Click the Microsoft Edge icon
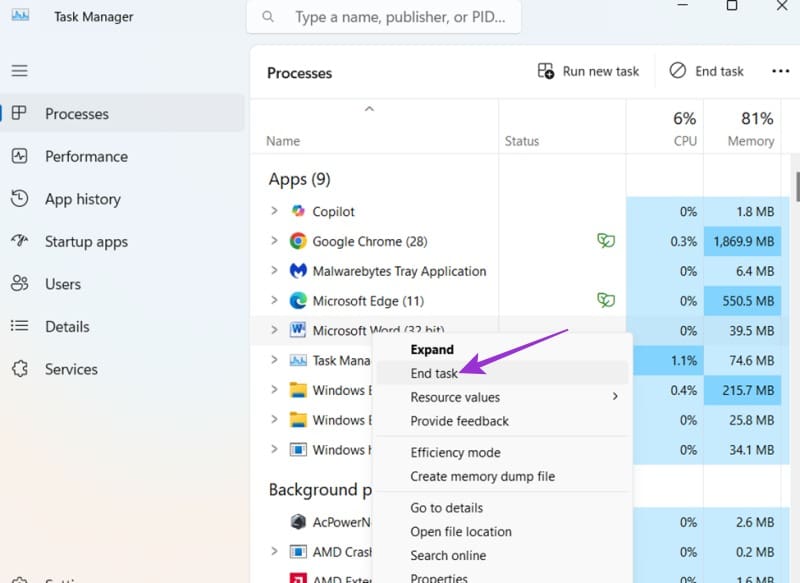This screenshot has height=583, width=800. (298, 300)
